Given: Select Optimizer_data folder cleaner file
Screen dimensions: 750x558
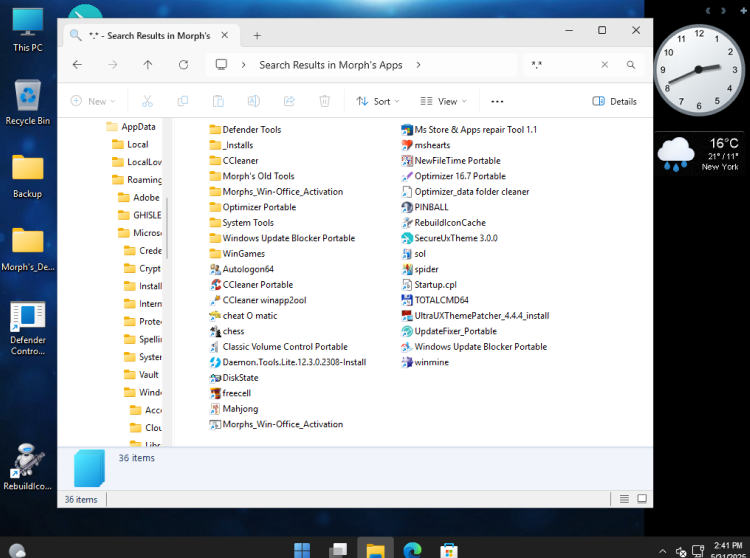Looking at the screenshot, I should tap(465, 192).
